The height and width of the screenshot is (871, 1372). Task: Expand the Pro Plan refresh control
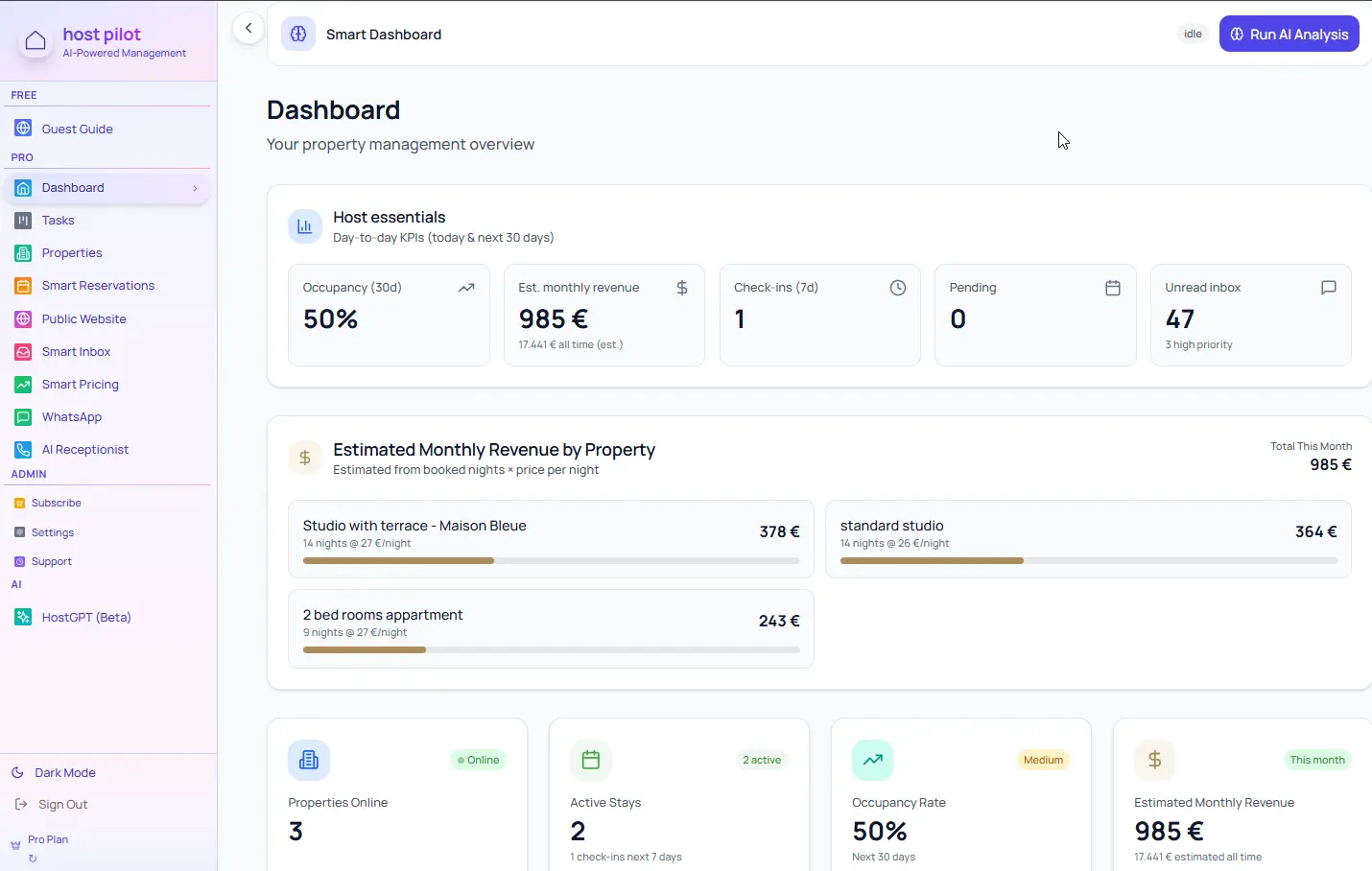click(x=33, y=859)
